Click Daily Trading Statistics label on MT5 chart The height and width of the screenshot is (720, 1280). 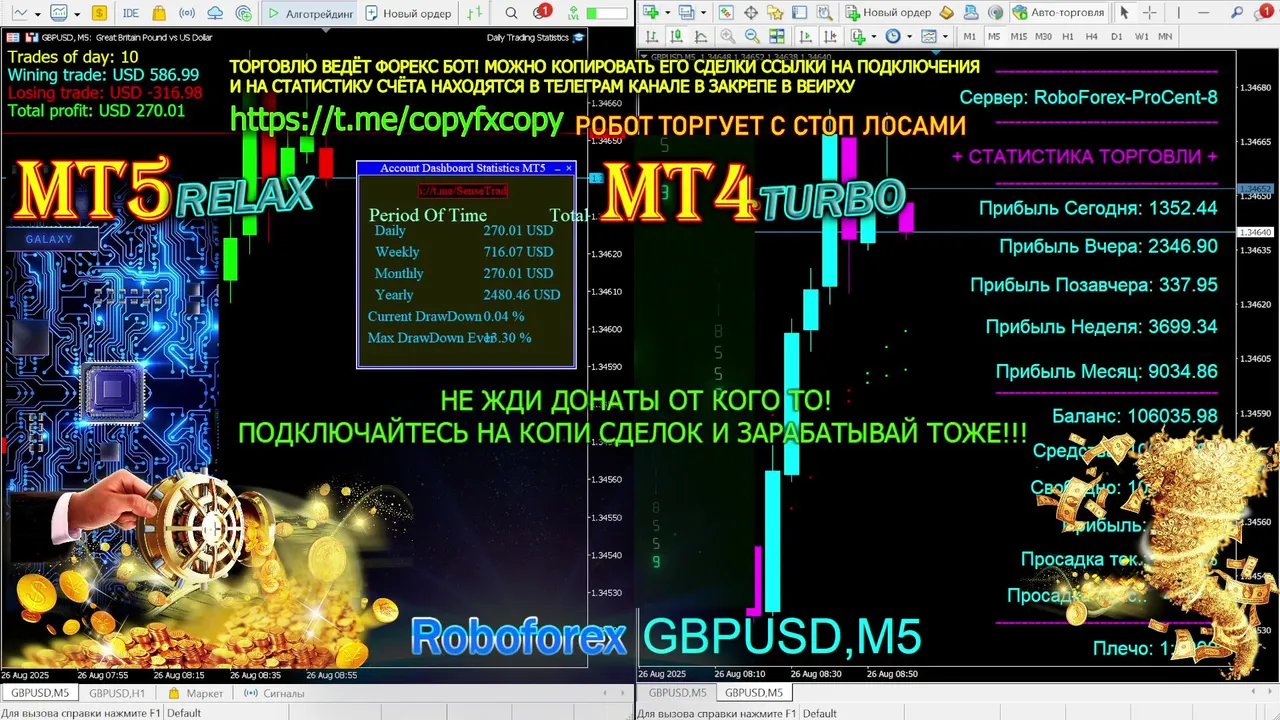point(528,37)
